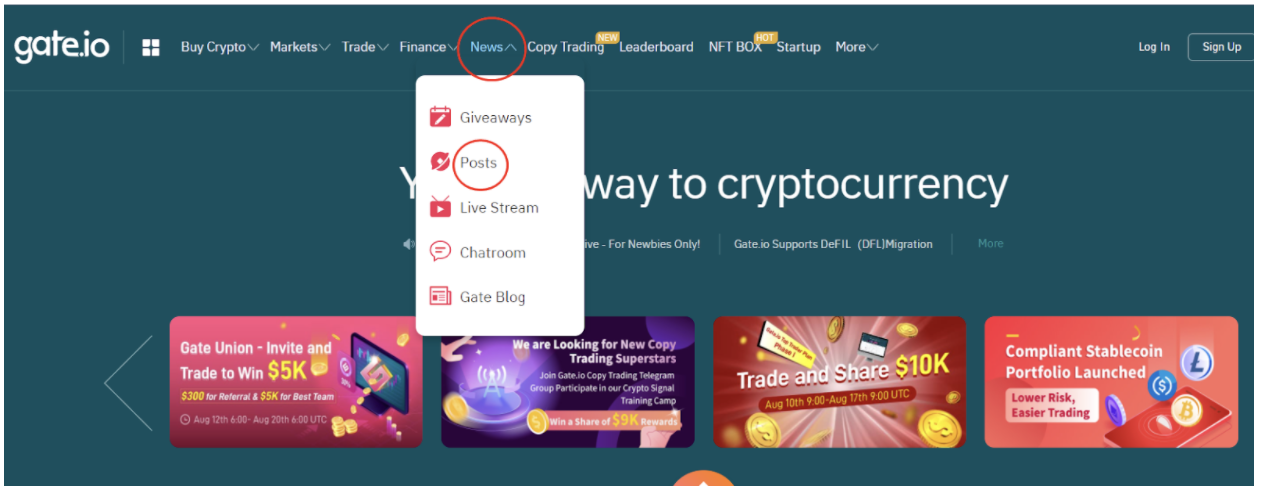1266x492 pixels.
Task: Click the Sign Up button
Action: click(x=1221, y=47)
